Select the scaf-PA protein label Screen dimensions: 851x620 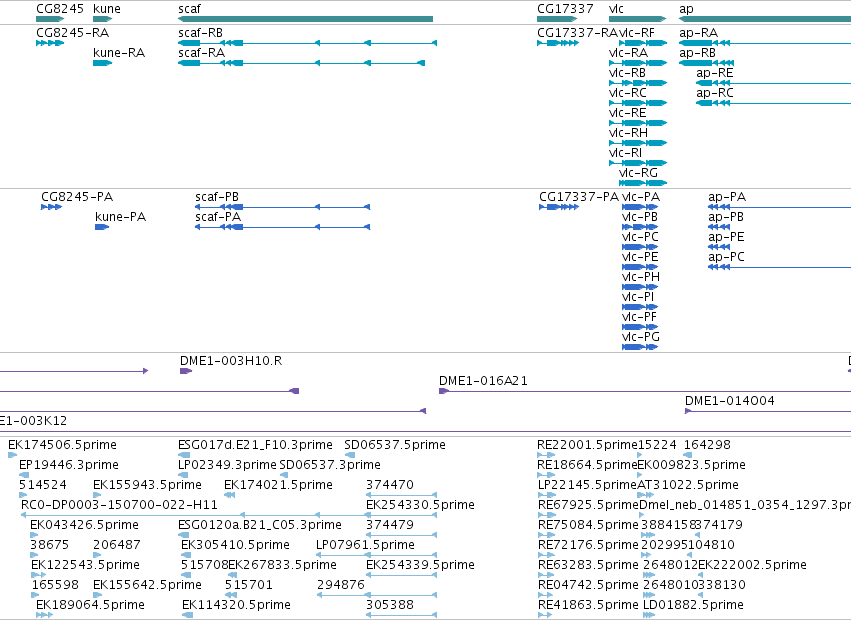pyautogui.click(x=218, y=217)
